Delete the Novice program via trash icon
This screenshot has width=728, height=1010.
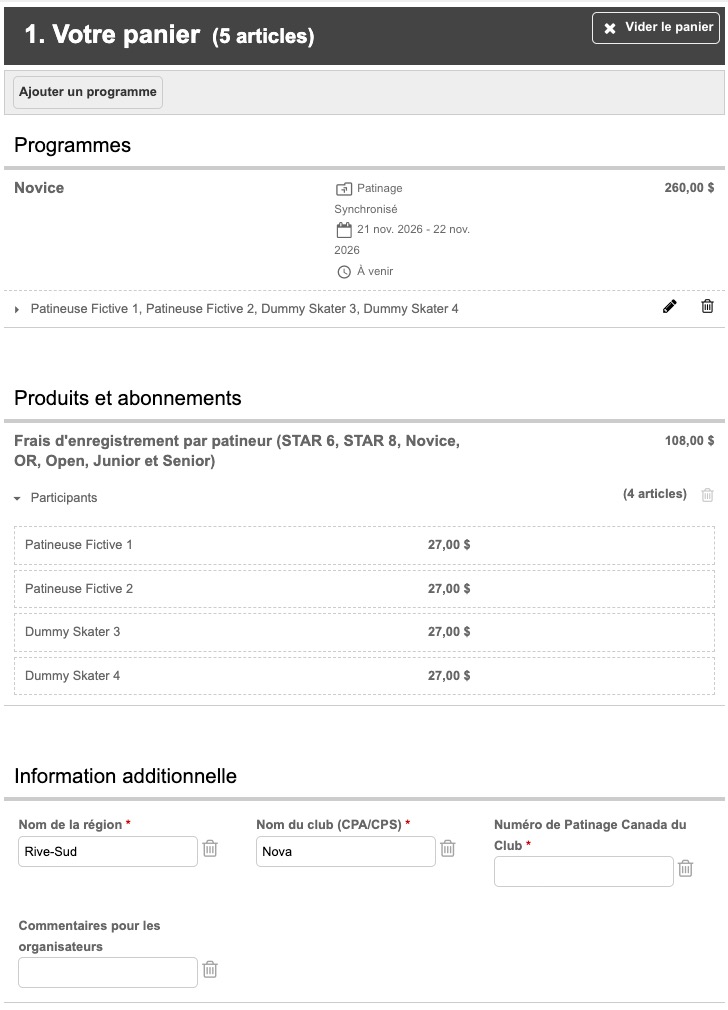[707, 307]
